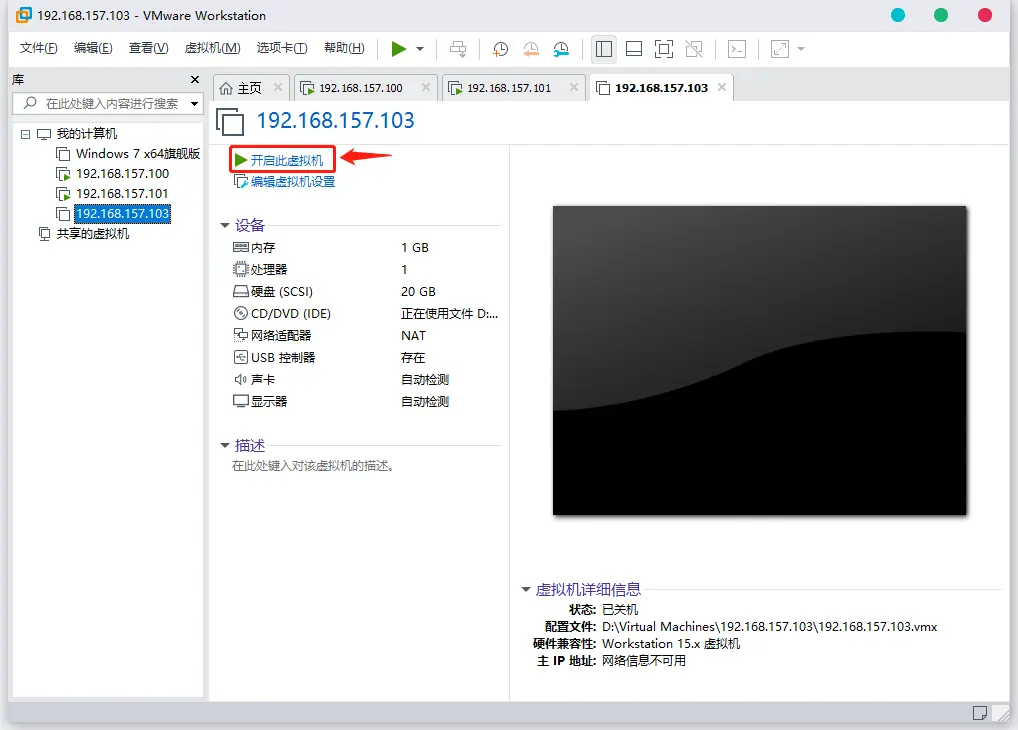Image resolution: width=1018 pixels, height=730 pixels.
Task: Switch to the 192.168.157.100 tab
Action: 360,88
